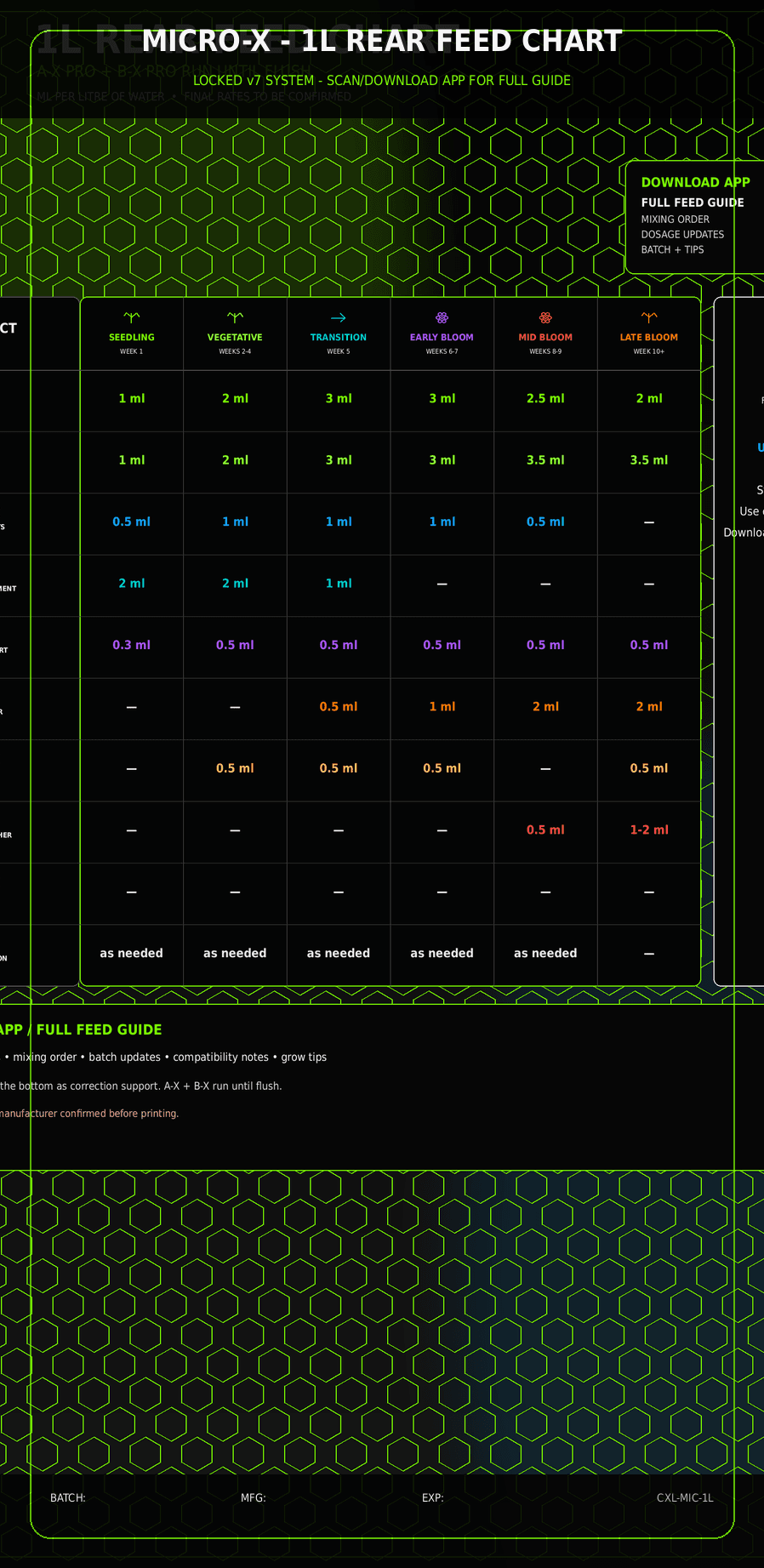The height and width of the screenshot is (1568, 764).
Task: Click the blue '0.5 ml' Mid Bloom cell
Action: 545,522
